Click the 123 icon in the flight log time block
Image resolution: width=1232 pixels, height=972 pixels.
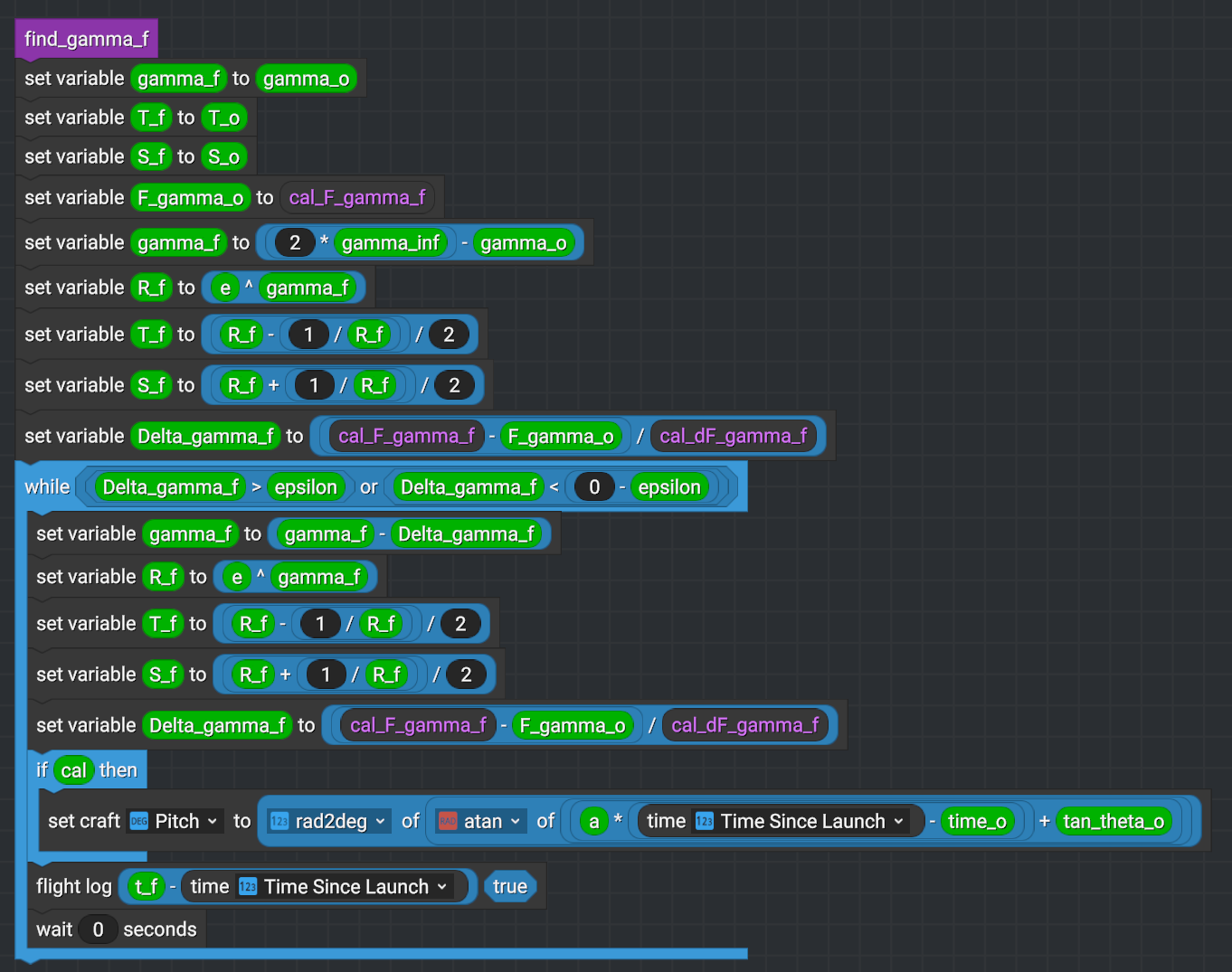point(248,886)
